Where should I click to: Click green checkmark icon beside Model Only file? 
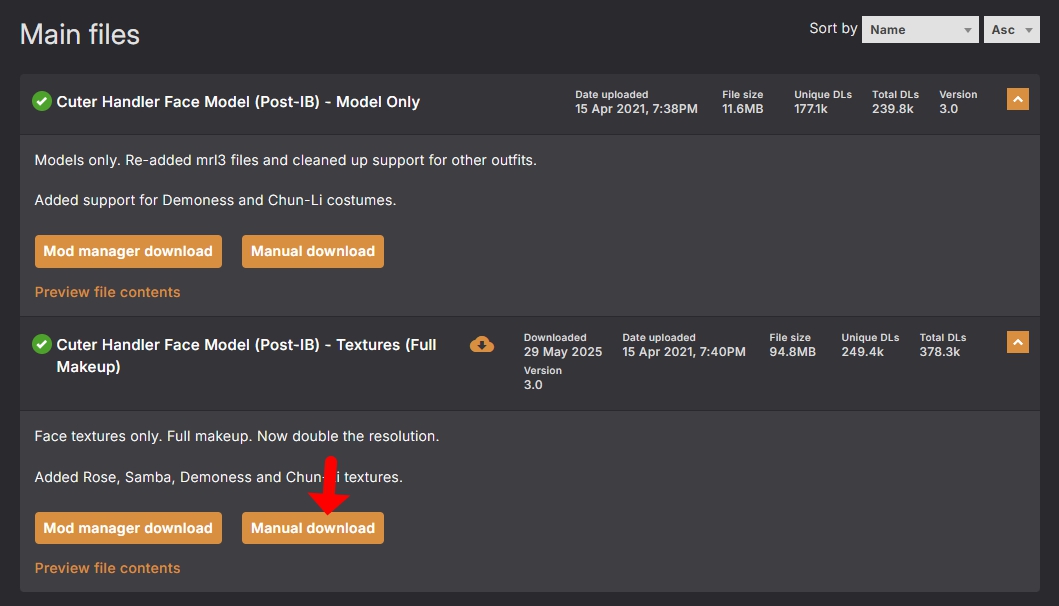(42, 101)
